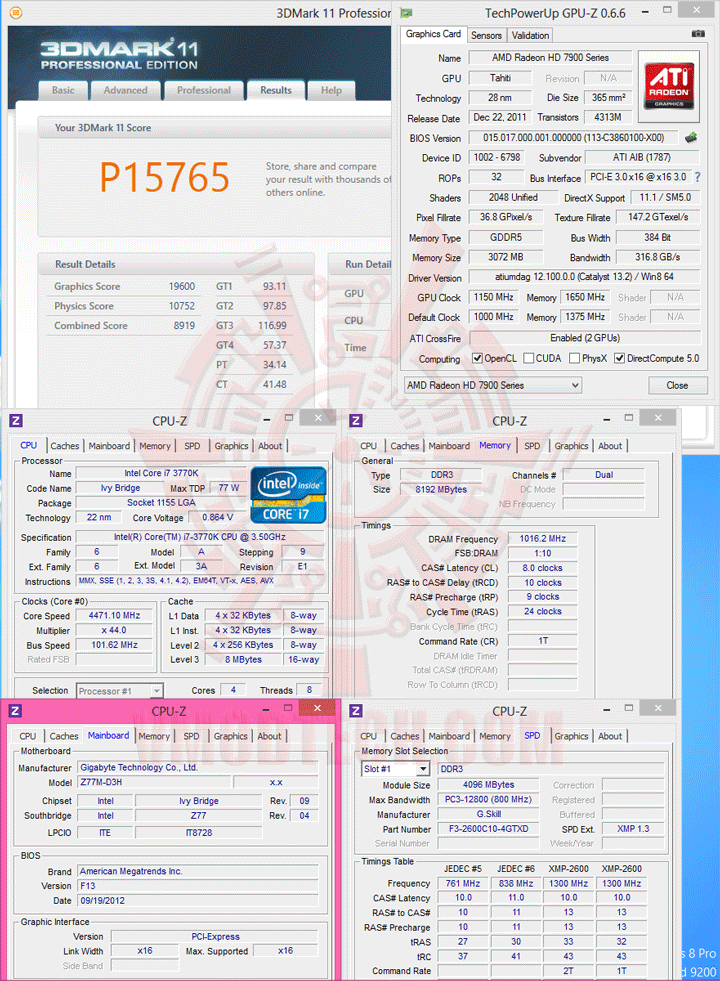Click the Combined Score value 8919
Viewport: 720px width, 981px height.
point(185,325)
